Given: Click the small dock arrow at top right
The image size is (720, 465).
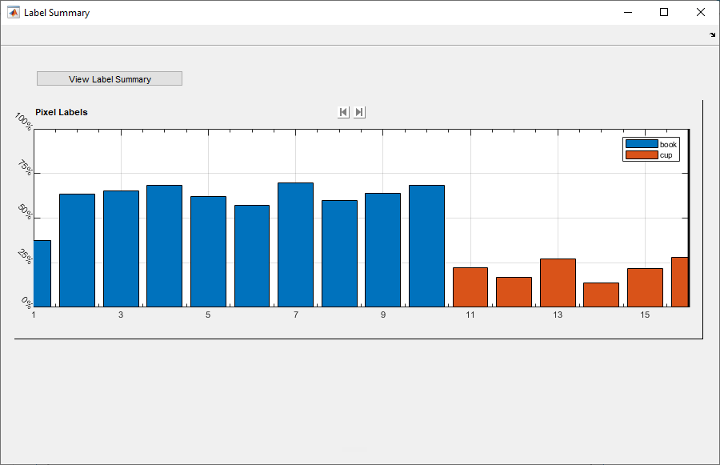Looking at the screenshot, I should click(x=712, y=35).
